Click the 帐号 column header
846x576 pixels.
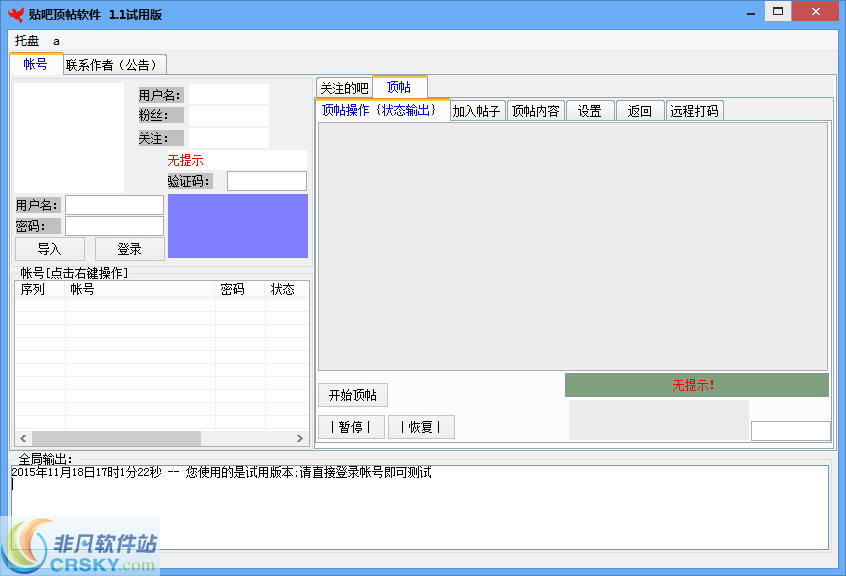click(x=140, y=289)
